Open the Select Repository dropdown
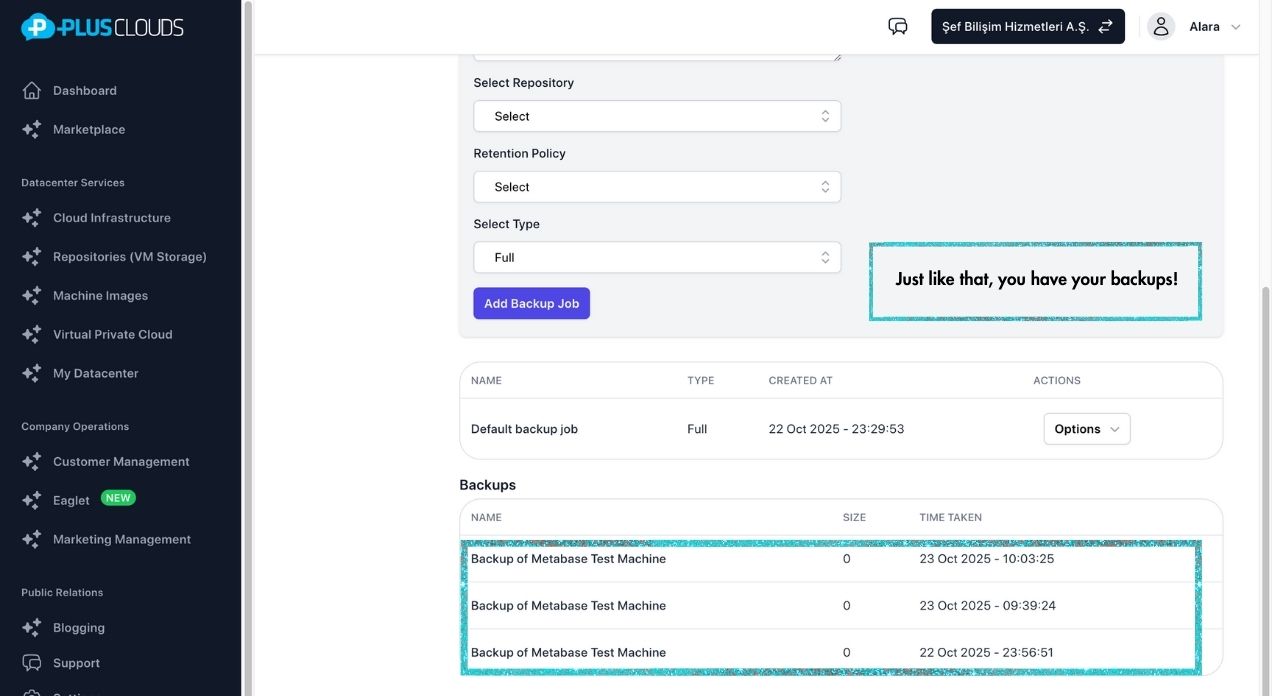The width and height of the screenshot is (1272, 696). pos(657,116)
